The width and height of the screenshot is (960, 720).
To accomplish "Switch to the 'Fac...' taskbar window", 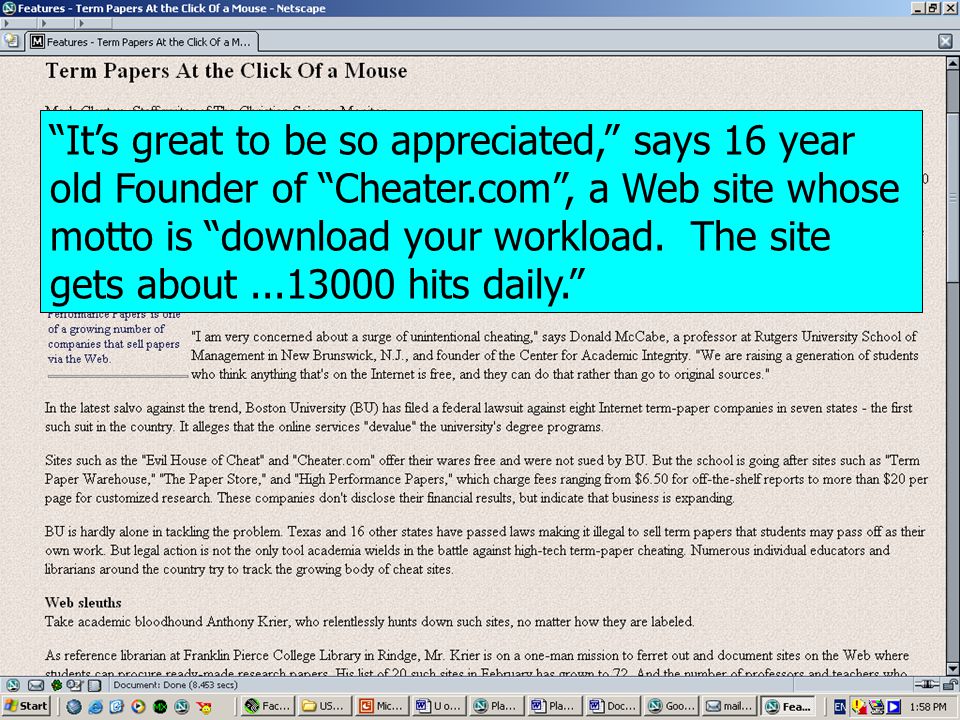I will [268, 706].
